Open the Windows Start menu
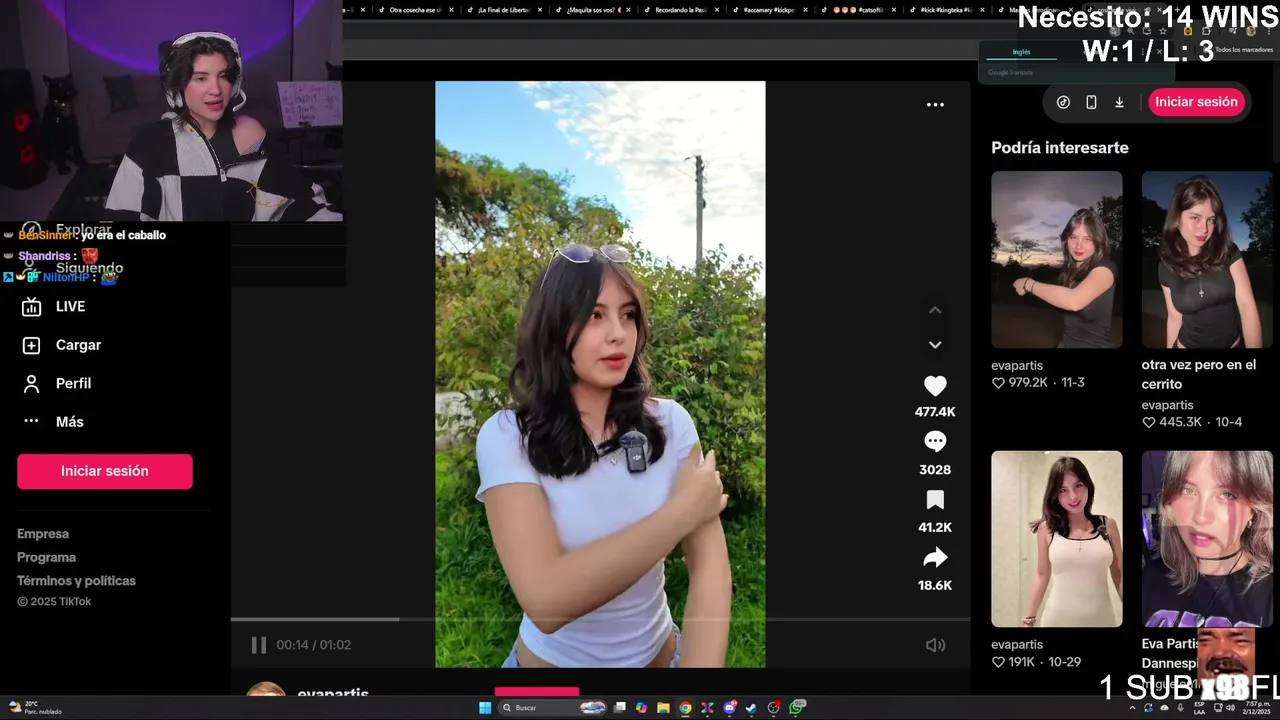 [x=485, y=708]
